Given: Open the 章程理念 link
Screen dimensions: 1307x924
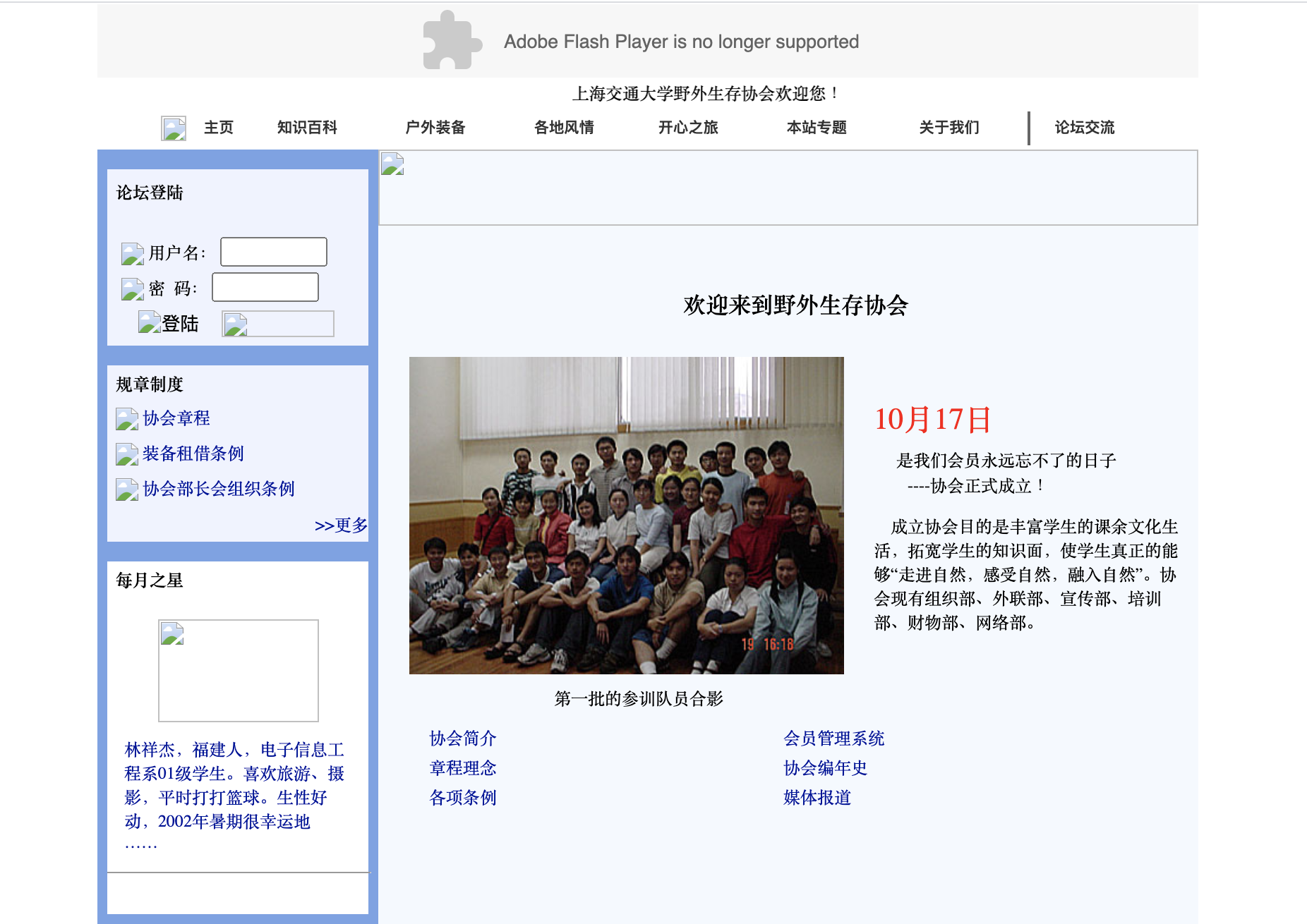Looking at the screenshot, I should tap(463, 768).
